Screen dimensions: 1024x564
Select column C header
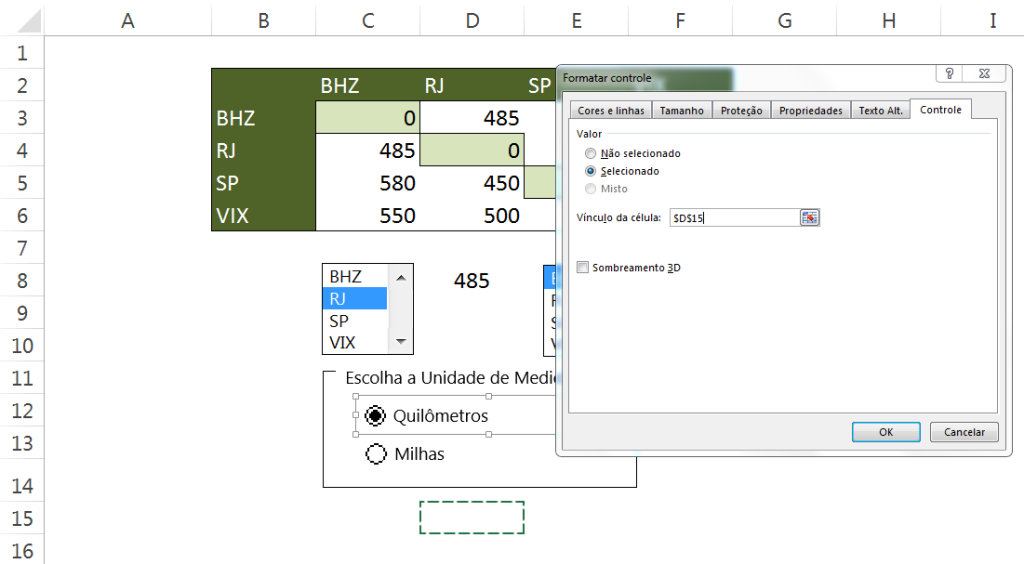coord(368,20)
